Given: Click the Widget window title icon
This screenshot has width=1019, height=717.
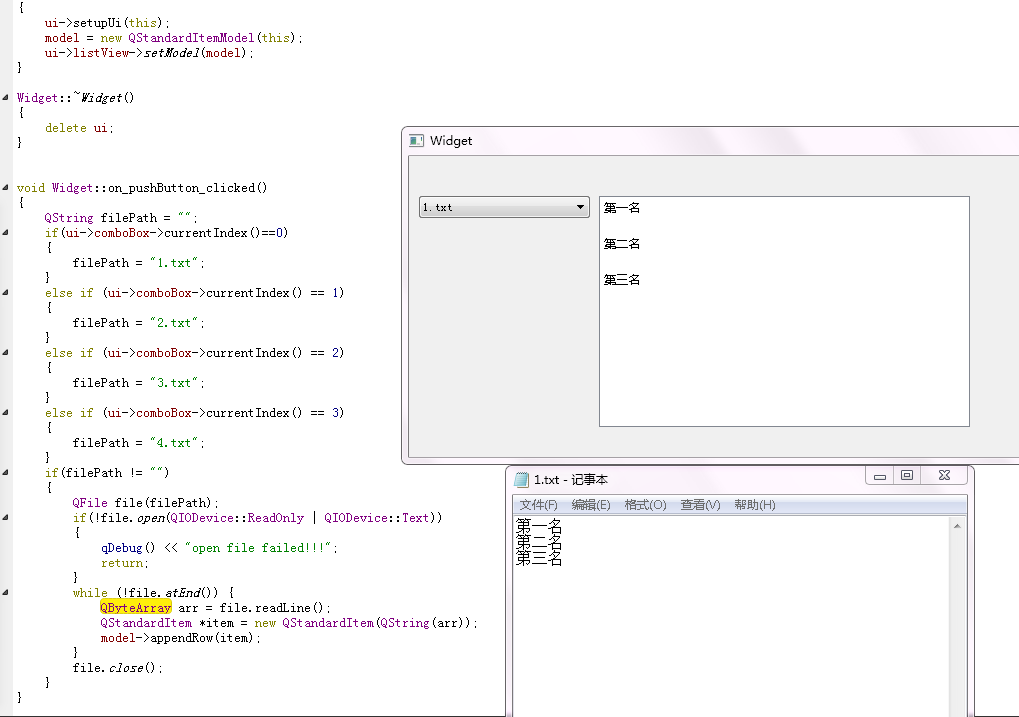Looking at the screenshot, I should (416, 140).
